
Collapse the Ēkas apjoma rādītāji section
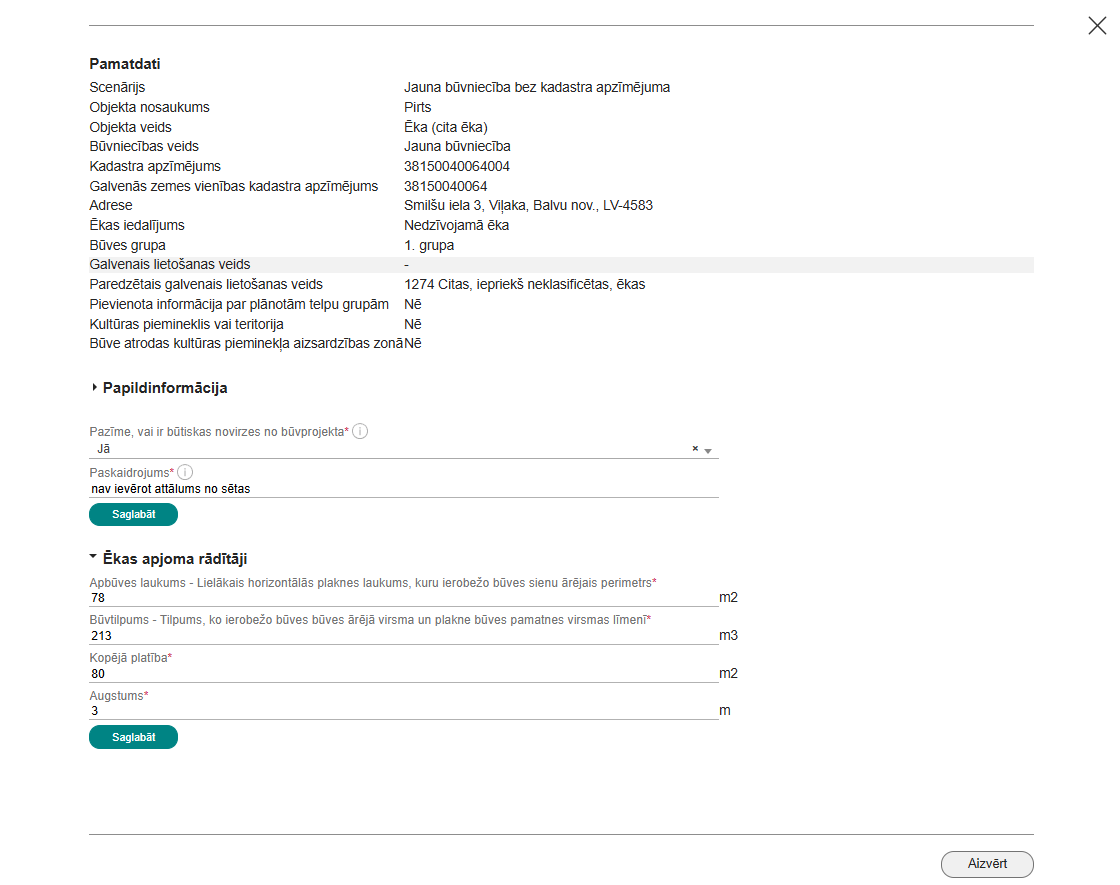(x=94, y=556)
